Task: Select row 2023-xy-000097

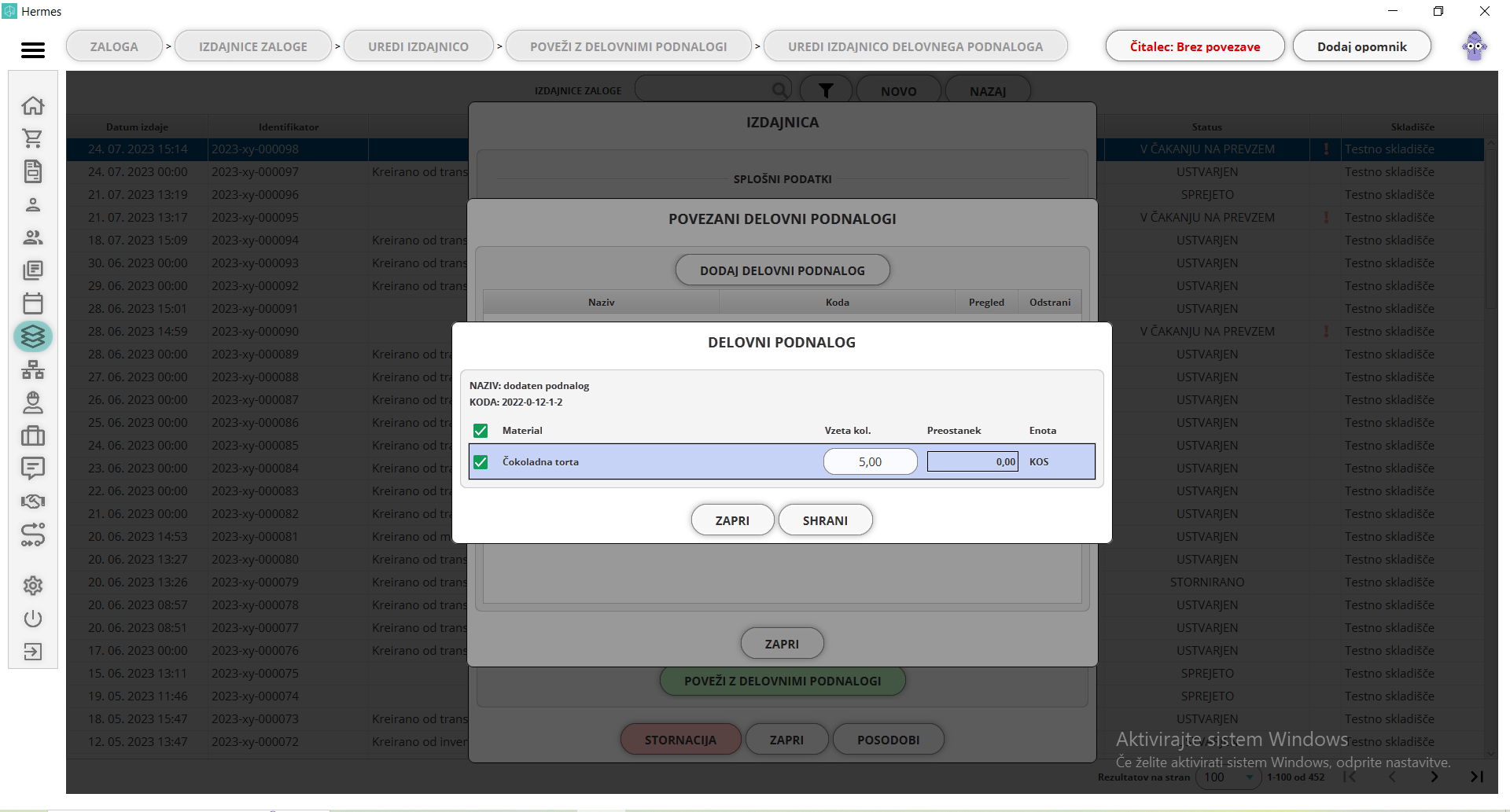Action: point(267,171)
